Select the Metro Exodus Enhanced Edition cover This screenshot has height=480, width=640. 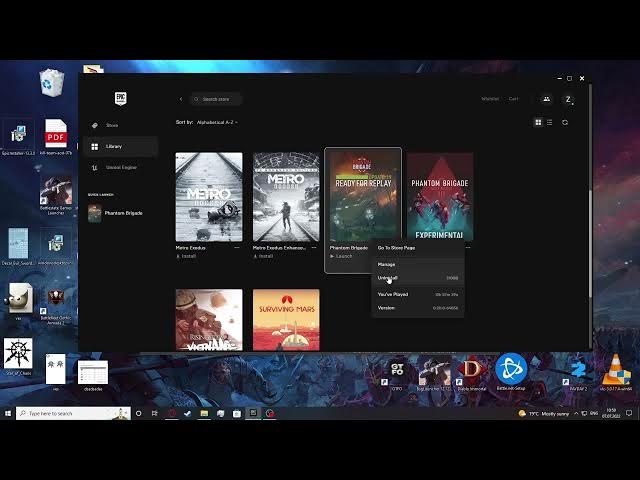pyautogui.click(x=286, y=197)
